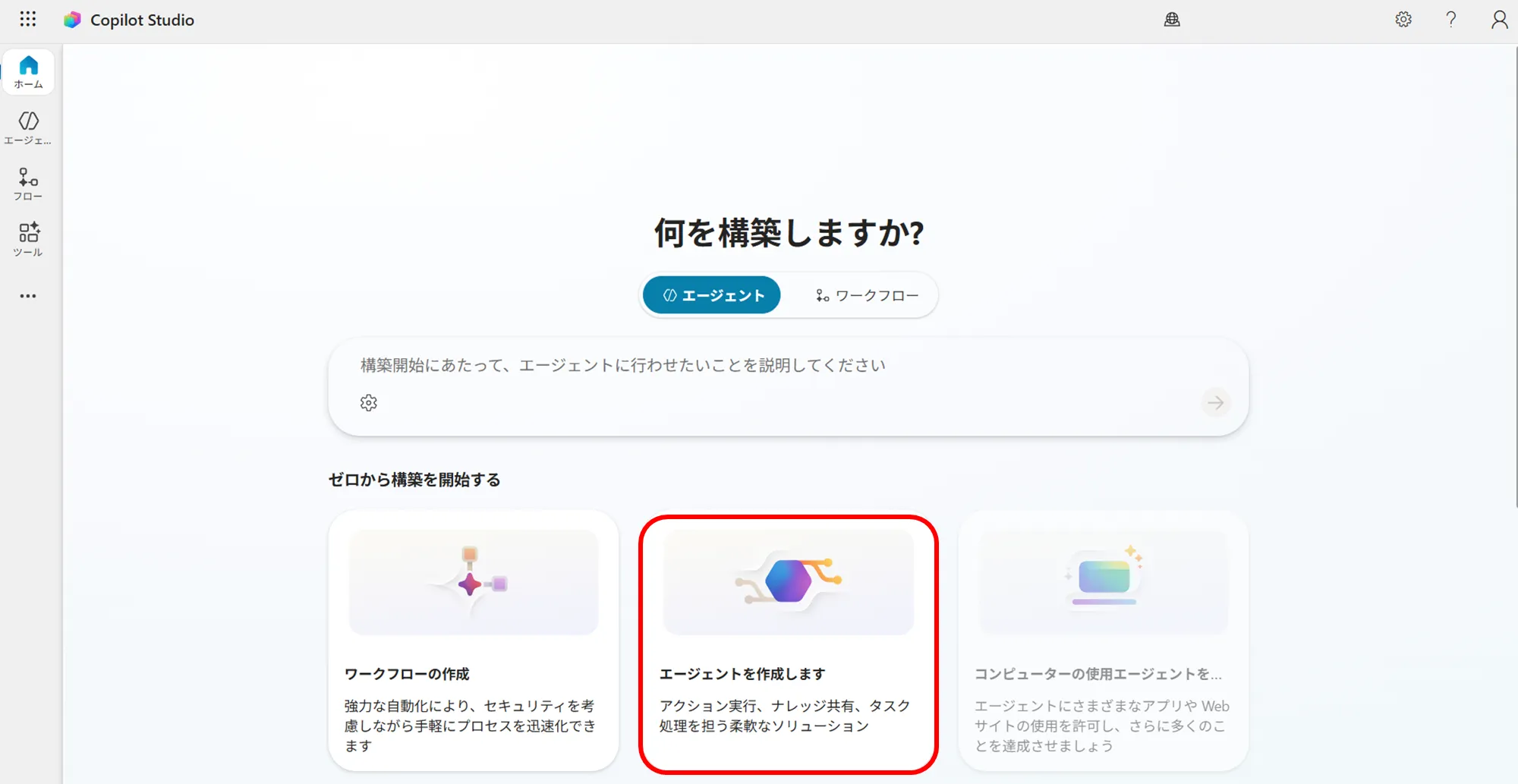Open the account profile icon
Screen dimensions: 1518x784
click(x=1498, y=20)
